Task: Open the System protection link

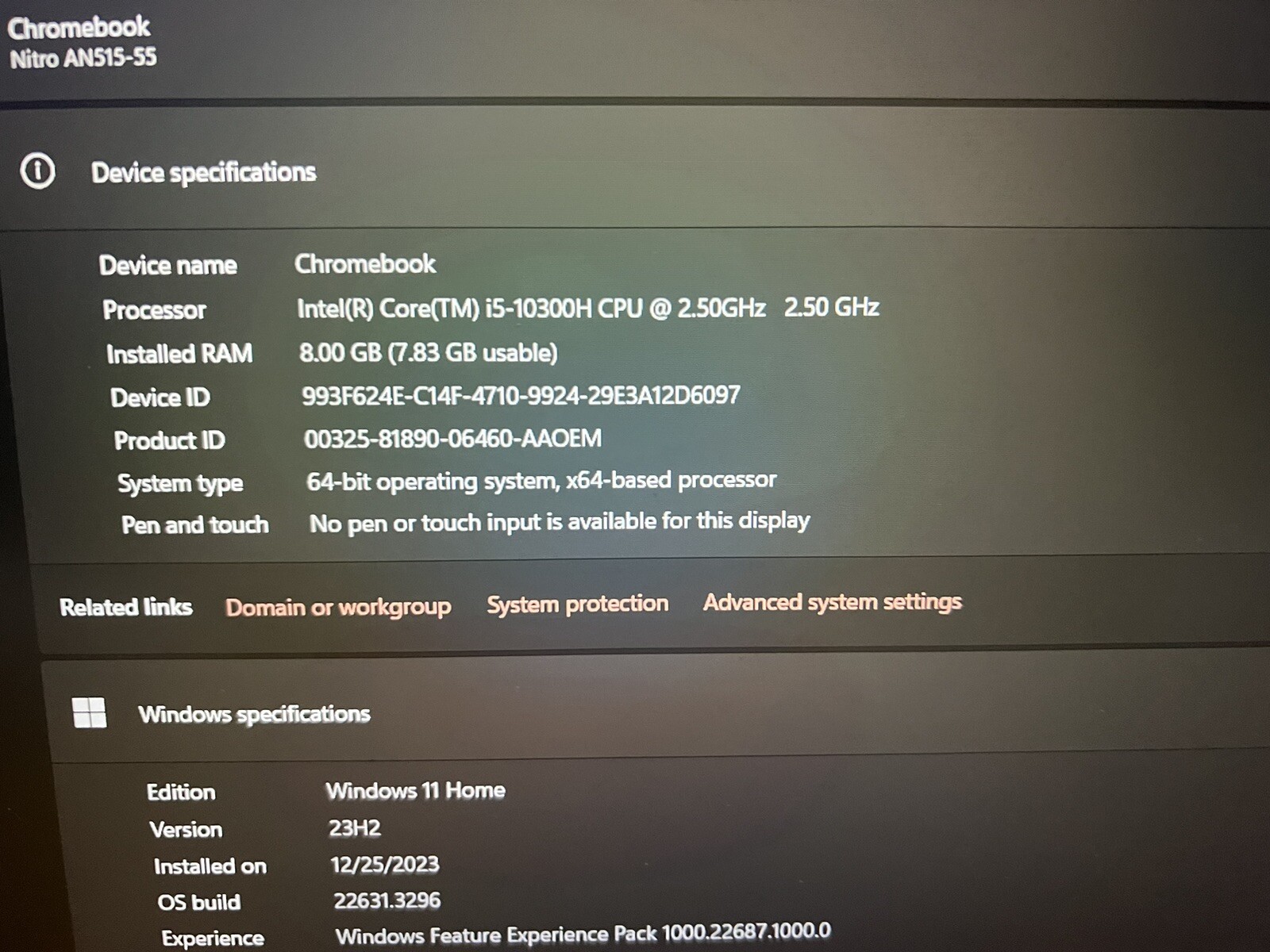Action: pos(577,604)
